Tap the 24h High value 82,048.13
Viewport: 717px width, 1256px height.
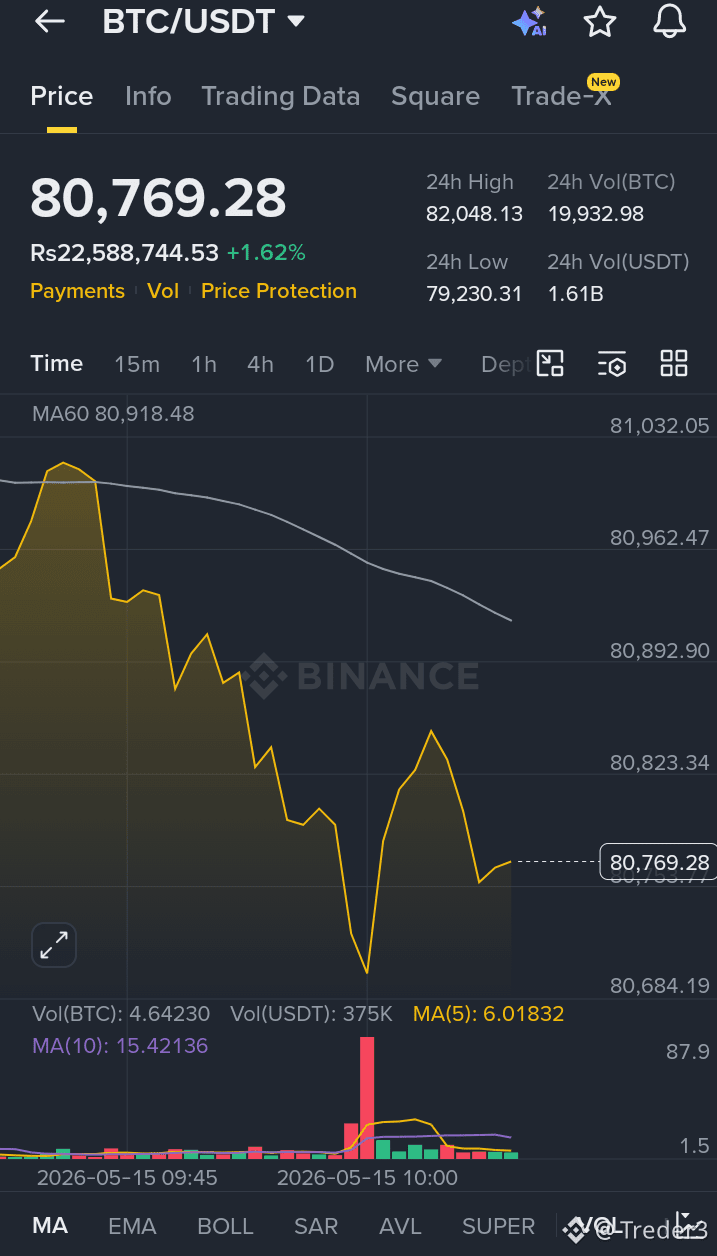pyautogui.click(x=474, y=214)
